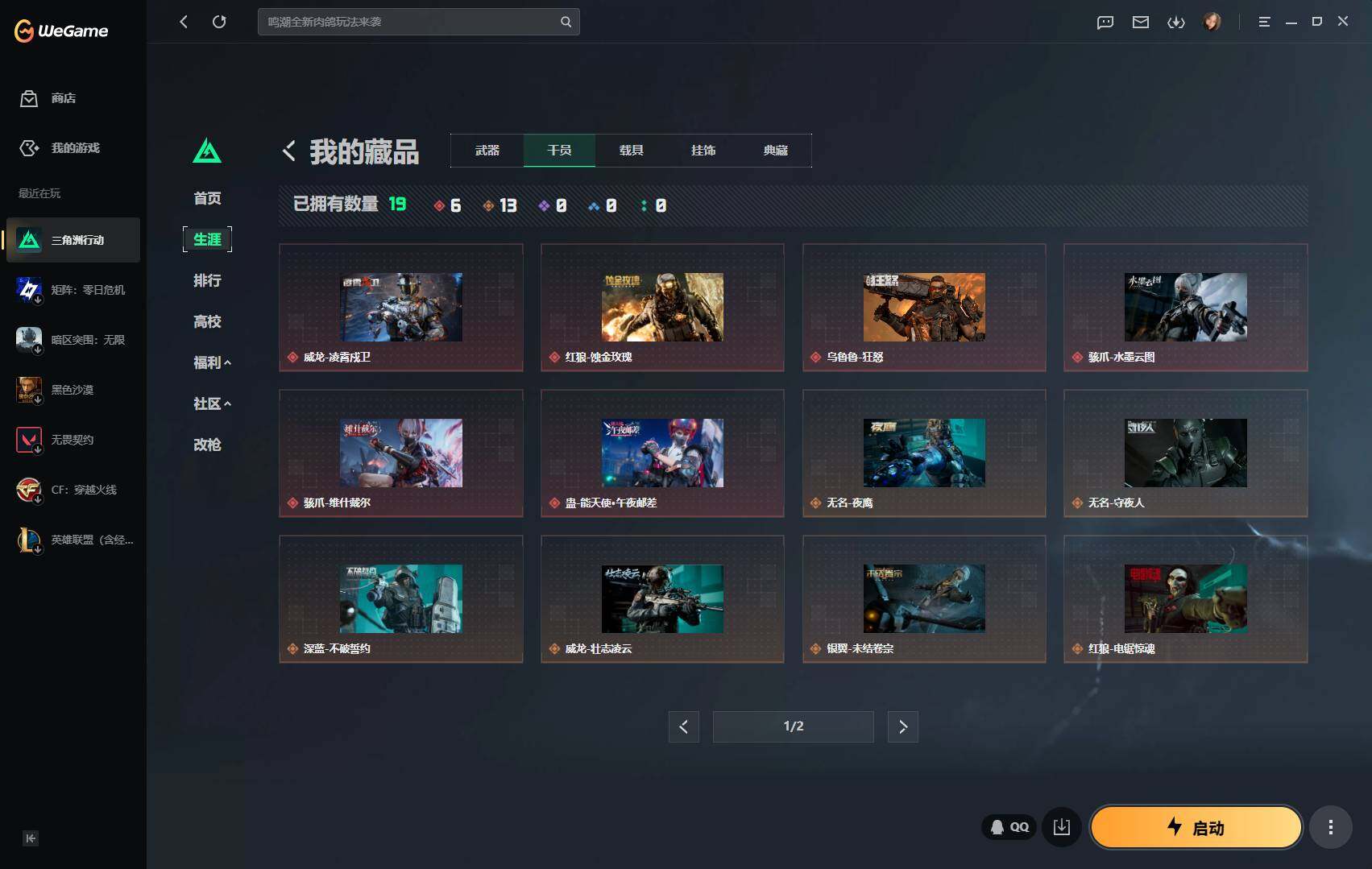The image size is (1372, 869).
Task: Switch to the 干员 tab
Action: [559, 151]
